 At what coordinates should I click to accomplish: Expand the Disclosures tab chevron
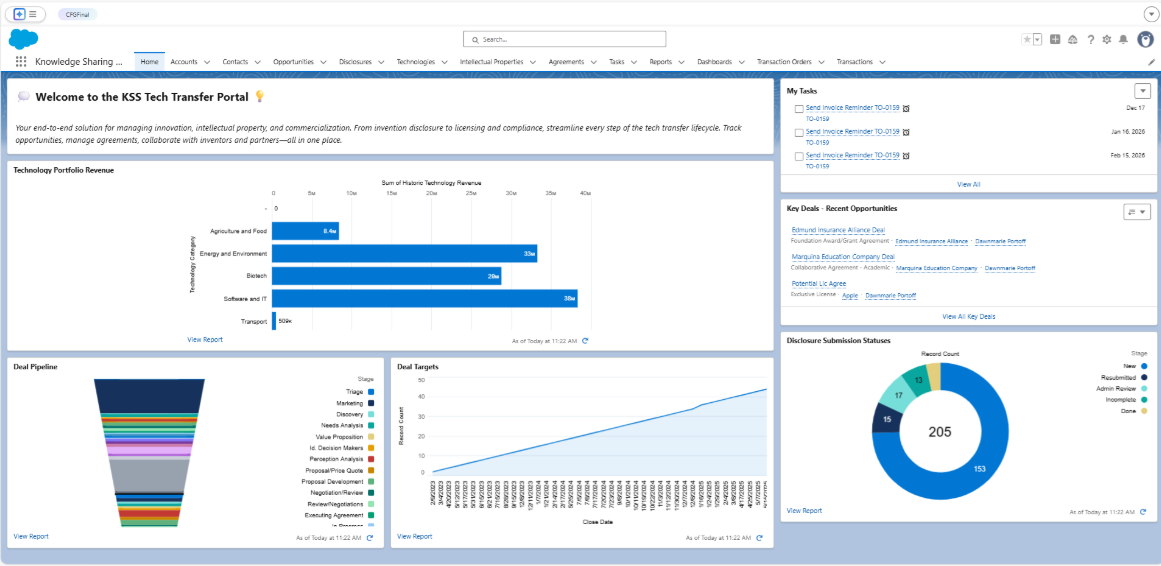coord(381,62)
